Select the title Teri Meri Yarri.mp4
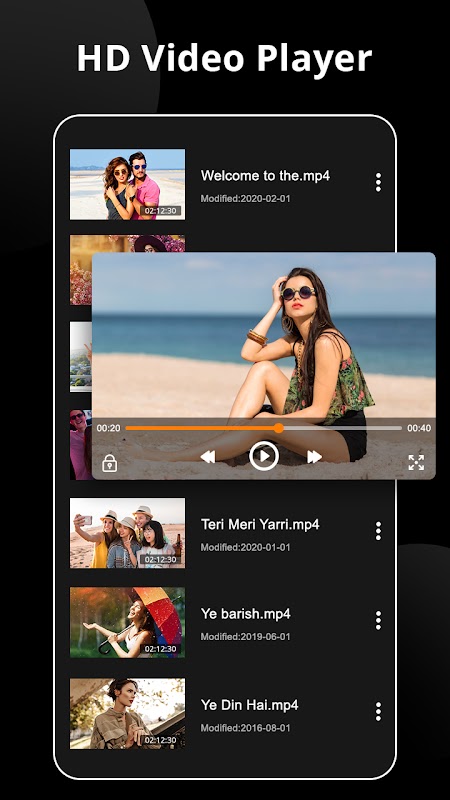Screen dimensions: 450x800 (260, 524)
